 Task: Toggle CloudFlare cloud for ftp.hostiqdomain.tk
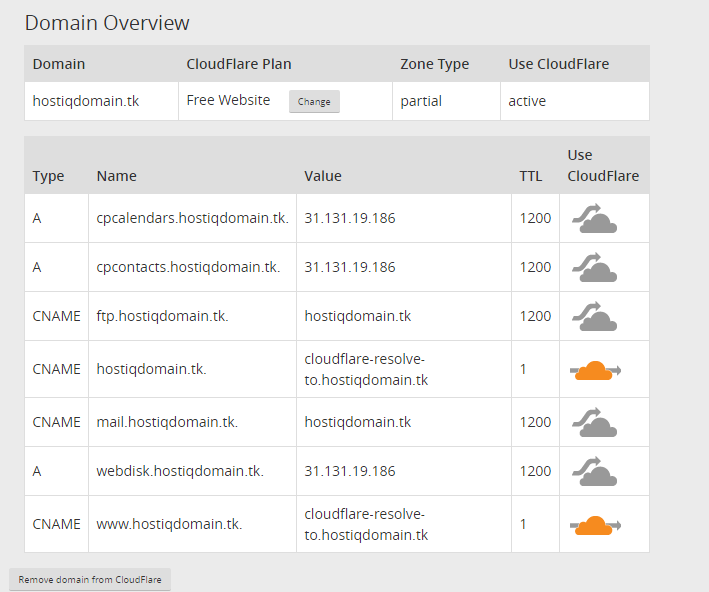click(594, 316)
